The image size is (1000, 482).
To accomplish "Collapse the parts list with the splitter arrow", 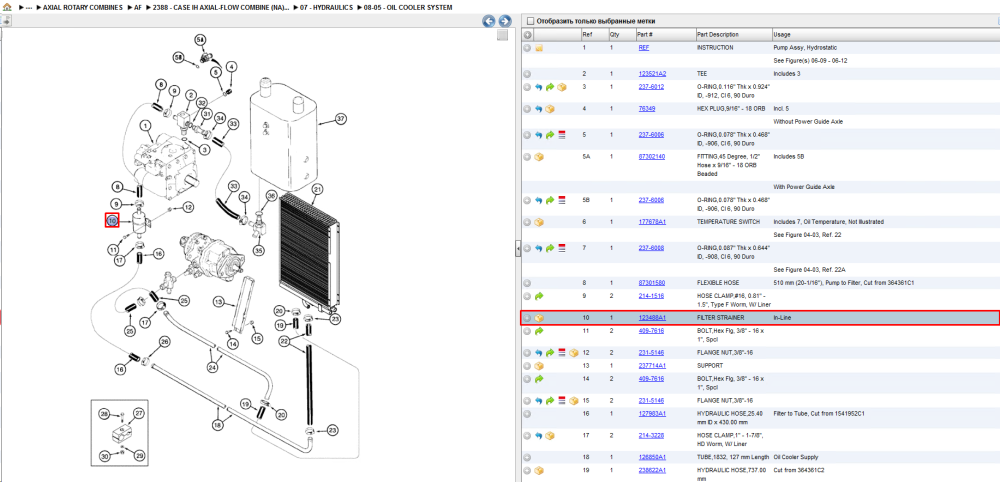I will 517,249.
